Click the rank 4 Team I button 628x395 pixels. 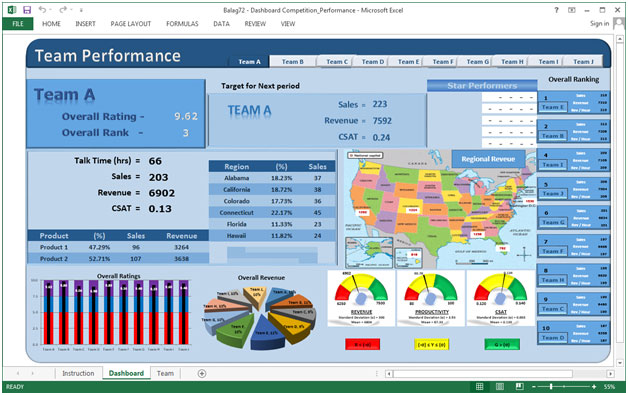click(x=553, y=165)
